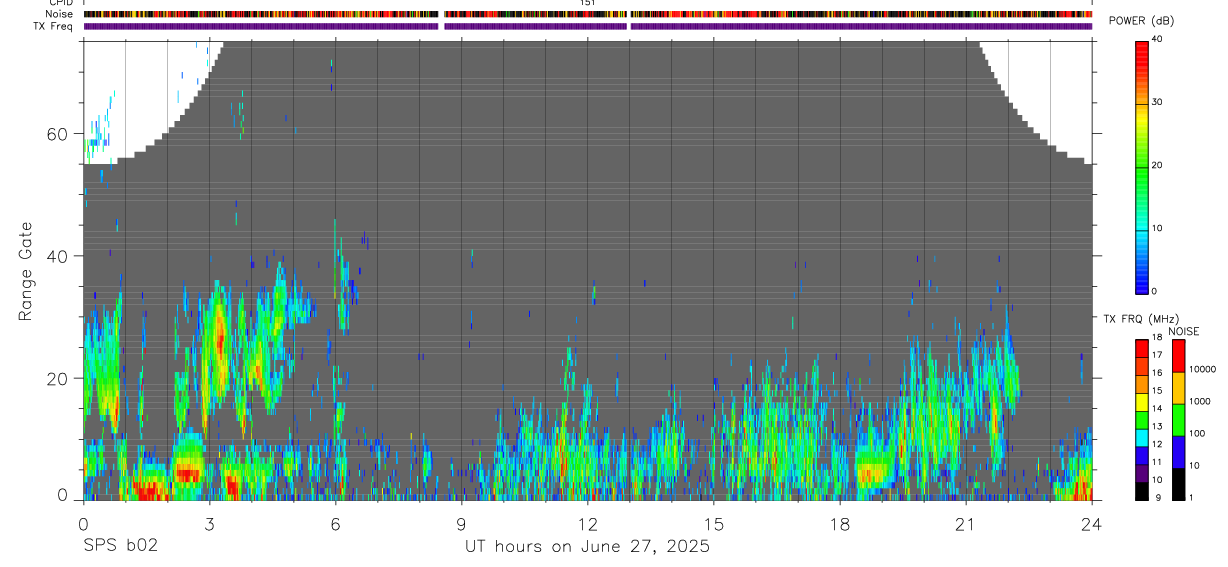Click the TX FRQ (MHz) color legend
Image resolution: width=1228 pixels, height=567 pixels.
point(1142,420)
